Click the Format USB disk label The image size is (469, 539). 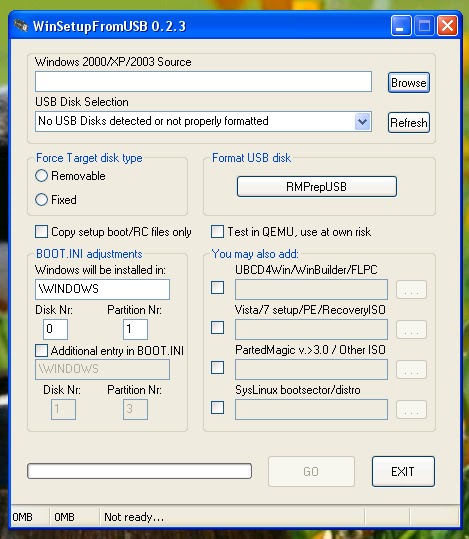click(x=251, y=158)
